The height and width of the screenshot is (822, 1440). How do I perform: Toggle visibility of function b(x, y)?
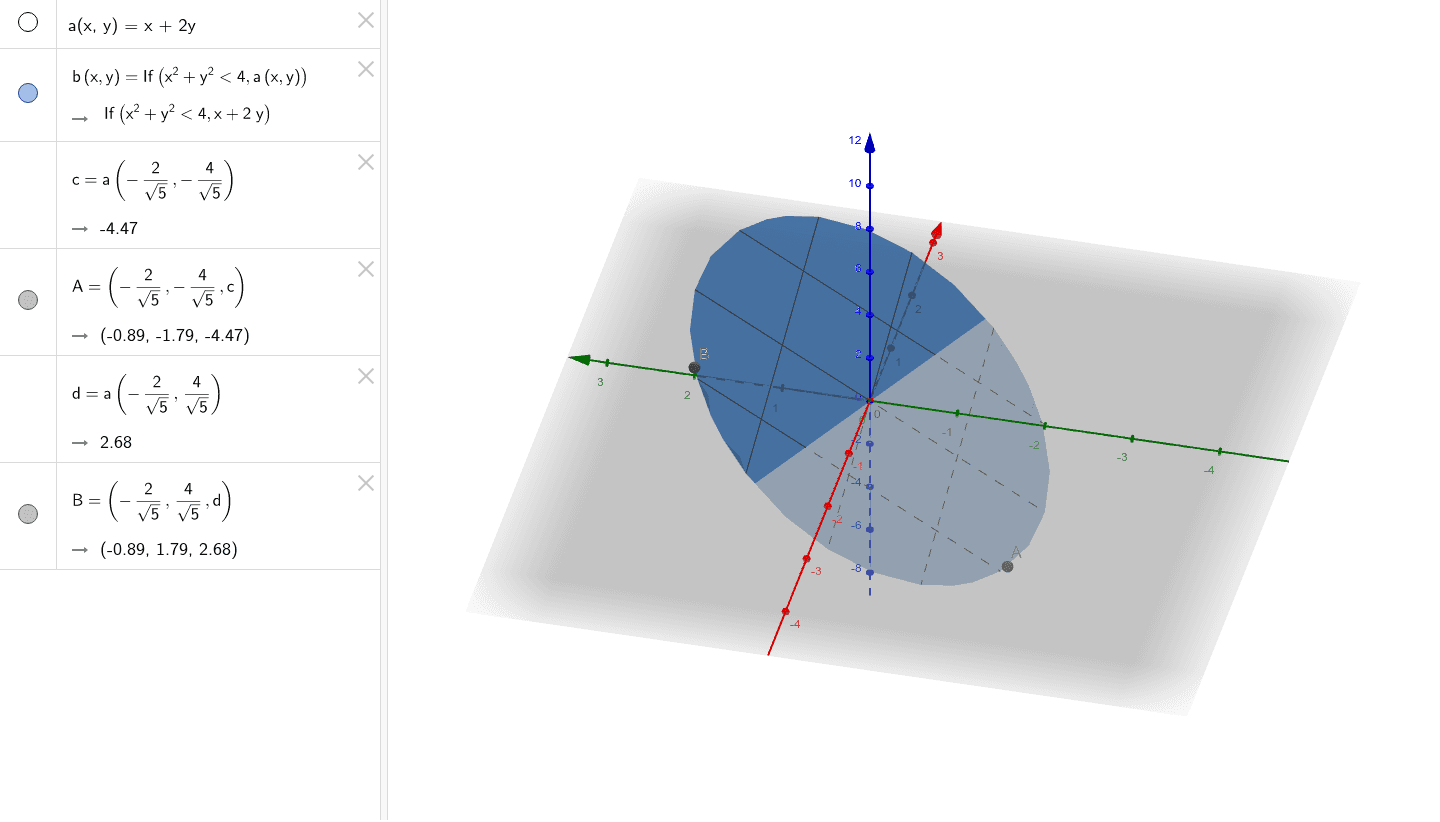pos(28,93)
